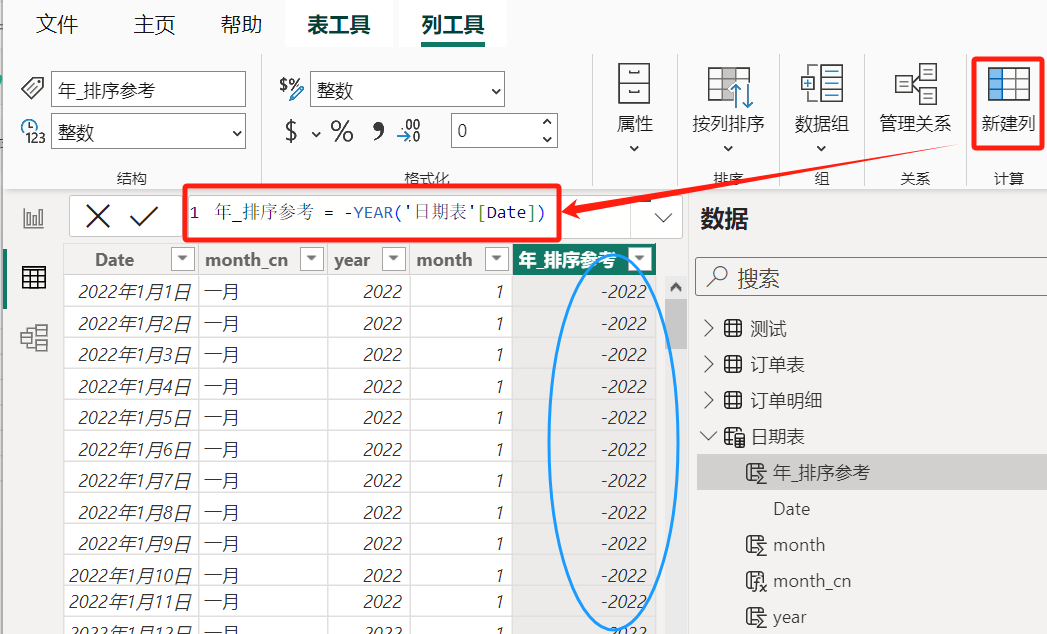Open the 属性 properties dropdown
Viewport: 1047px width, 634px height.
coord(634,107)
